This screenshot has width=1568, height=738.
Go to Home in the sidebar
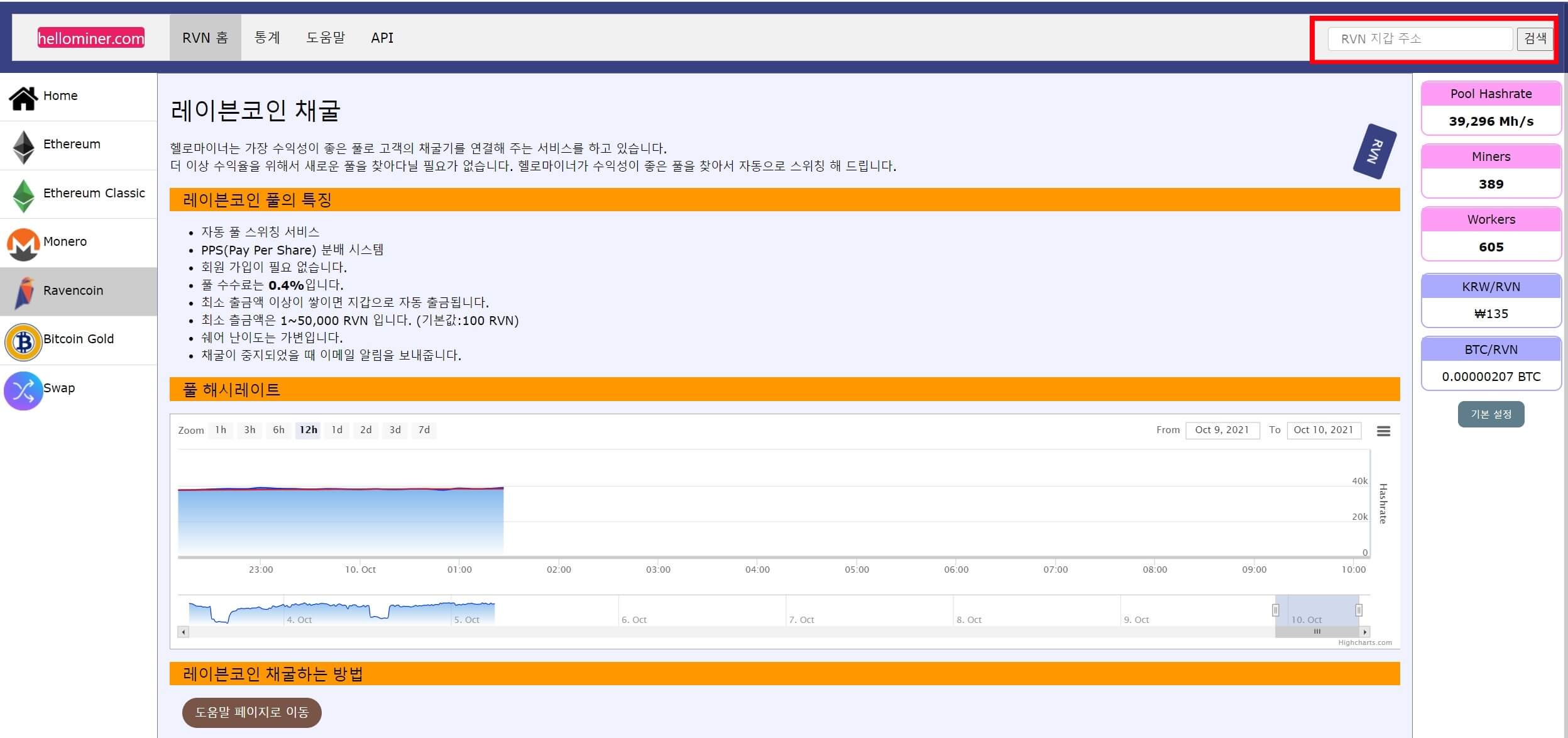79,97
